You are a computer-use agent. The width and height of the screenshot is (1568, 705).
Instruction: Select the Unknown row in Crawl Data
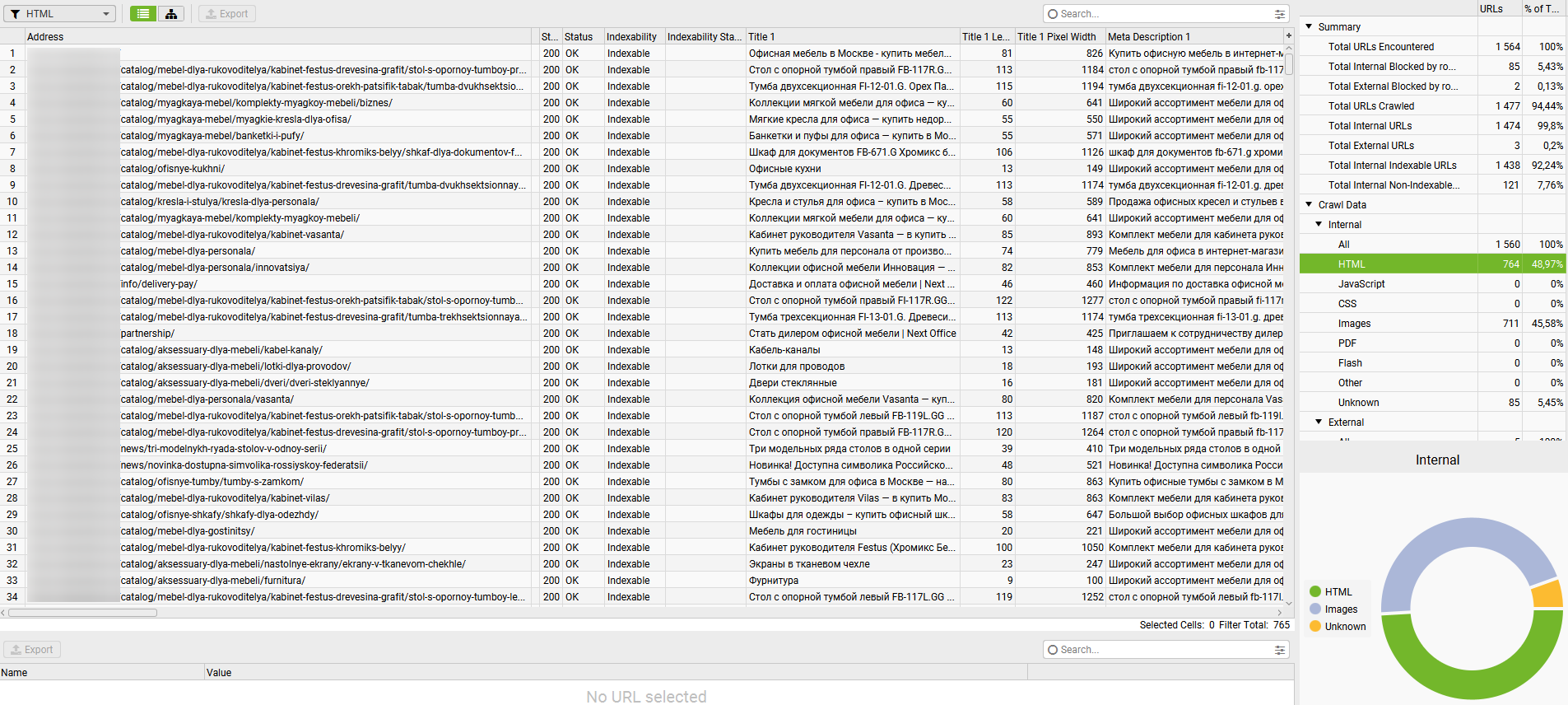(x=1432, y=403)
